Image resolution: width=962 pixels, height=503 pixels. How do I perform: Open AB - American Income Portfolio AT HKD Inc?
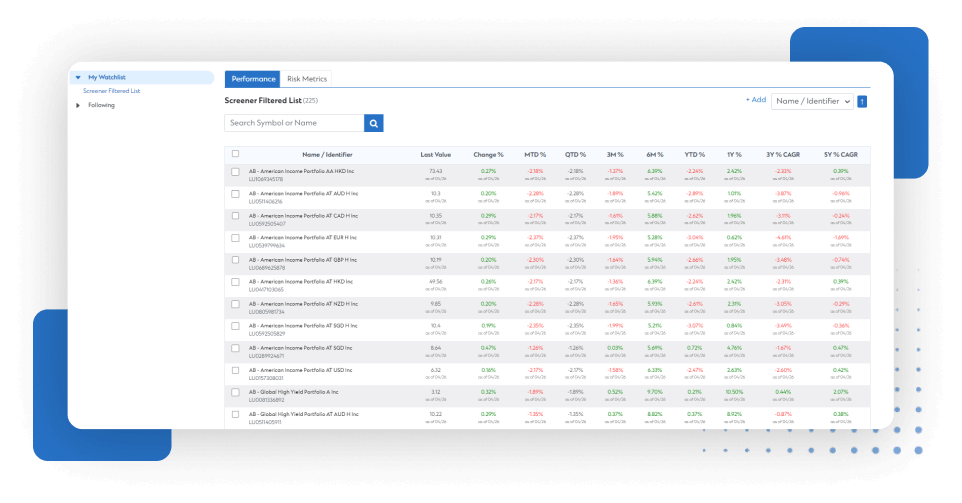click(301, 282)
